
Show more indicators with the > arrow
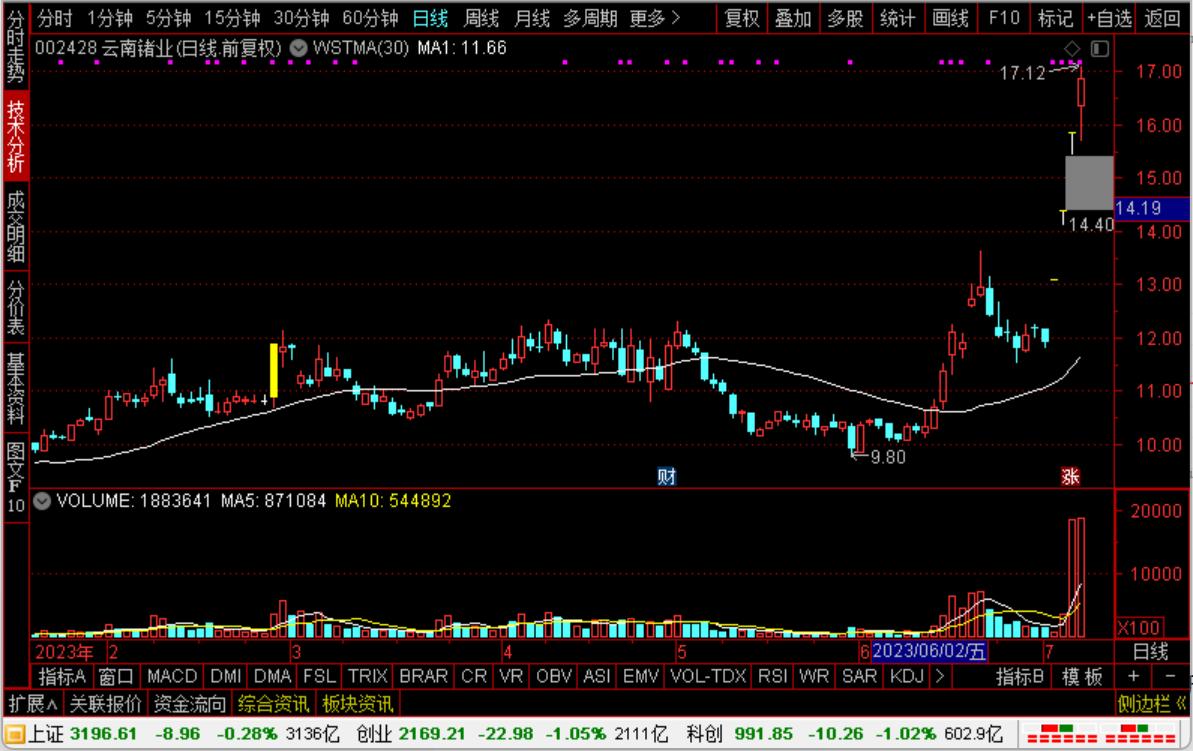(x=940, y=676)
